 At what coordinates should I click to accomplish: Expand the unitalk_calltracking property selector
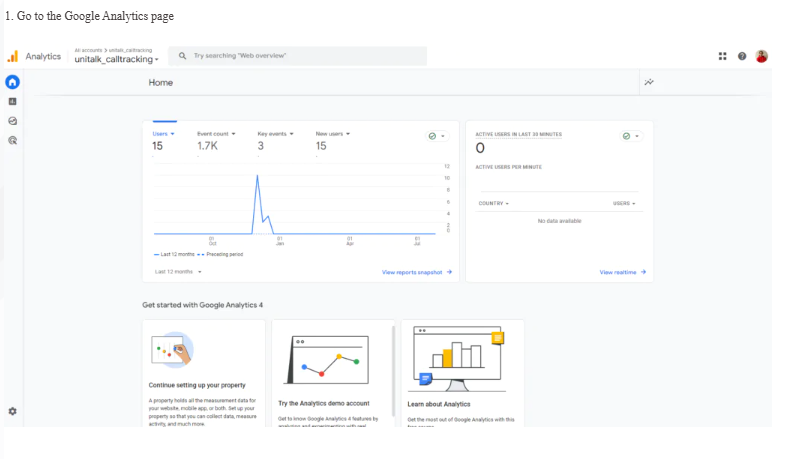click(116, 59)
